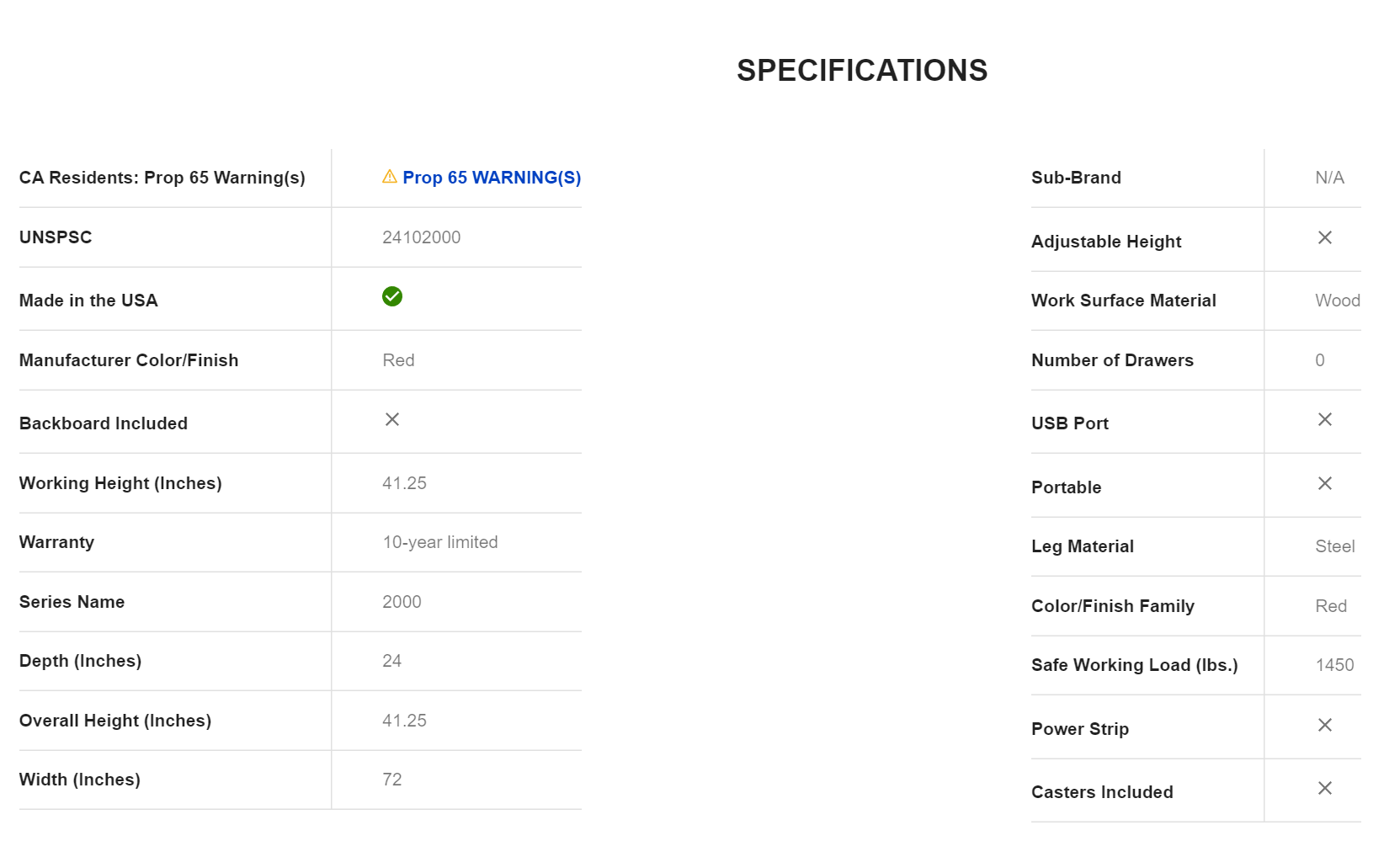Click the SPECIFICATIONS heading
This screenshot has height=841, width=1400.
coord(861,71)
